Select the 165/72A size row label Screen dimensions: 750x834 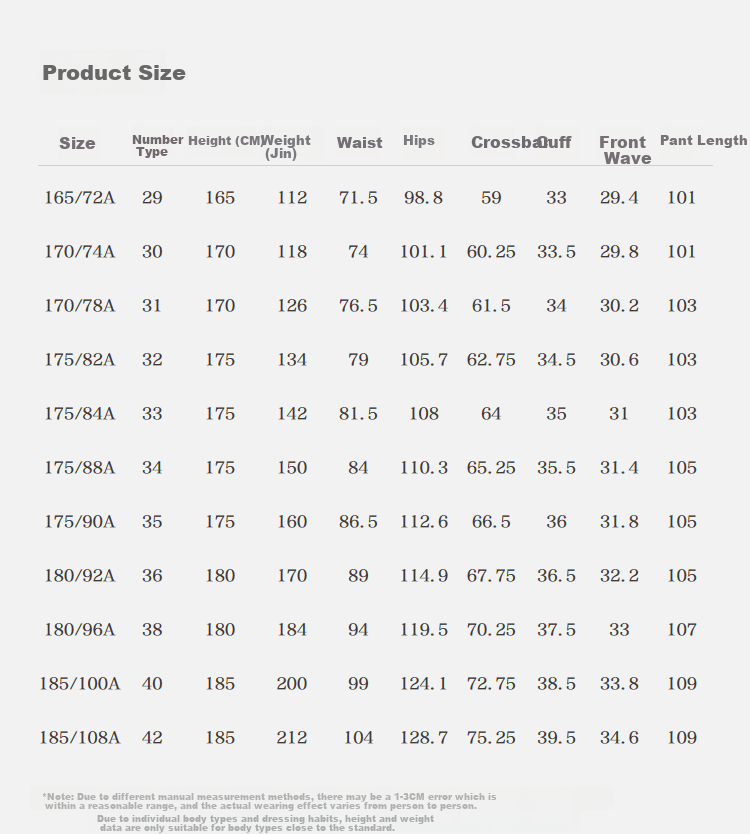tap(79, 198)
